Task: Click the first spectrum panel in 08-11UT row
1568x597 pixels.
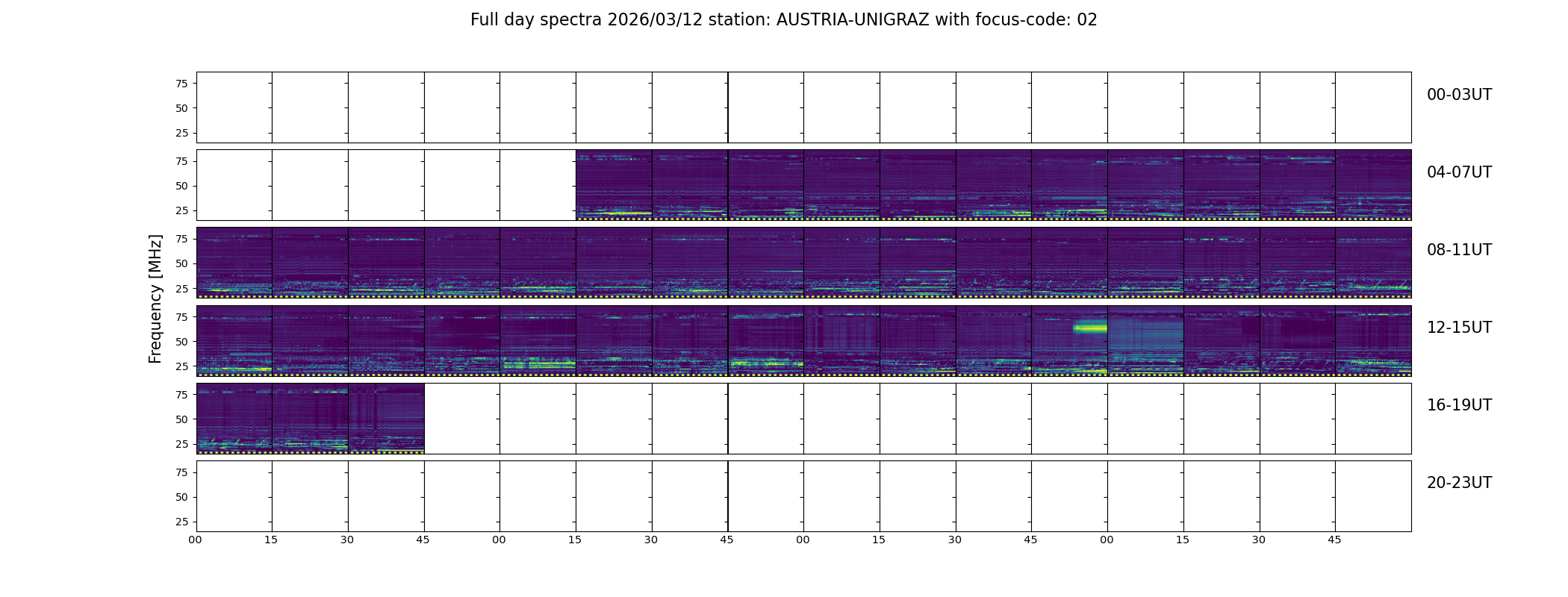Action: tap(234, 263)
